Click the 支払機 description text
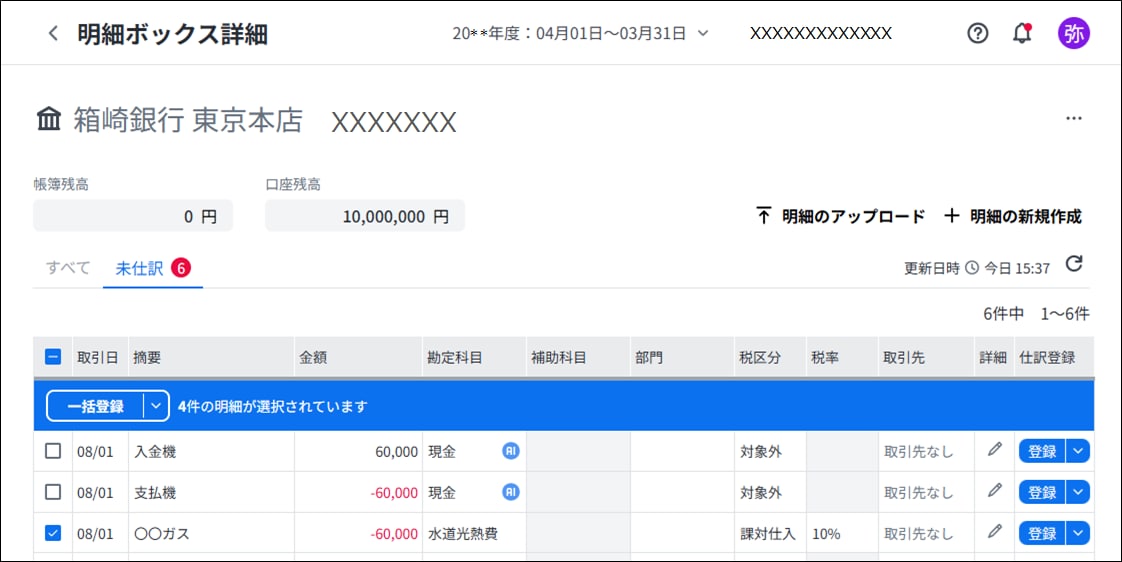Viewport: 1122px width, 562px height. [155, 493]
